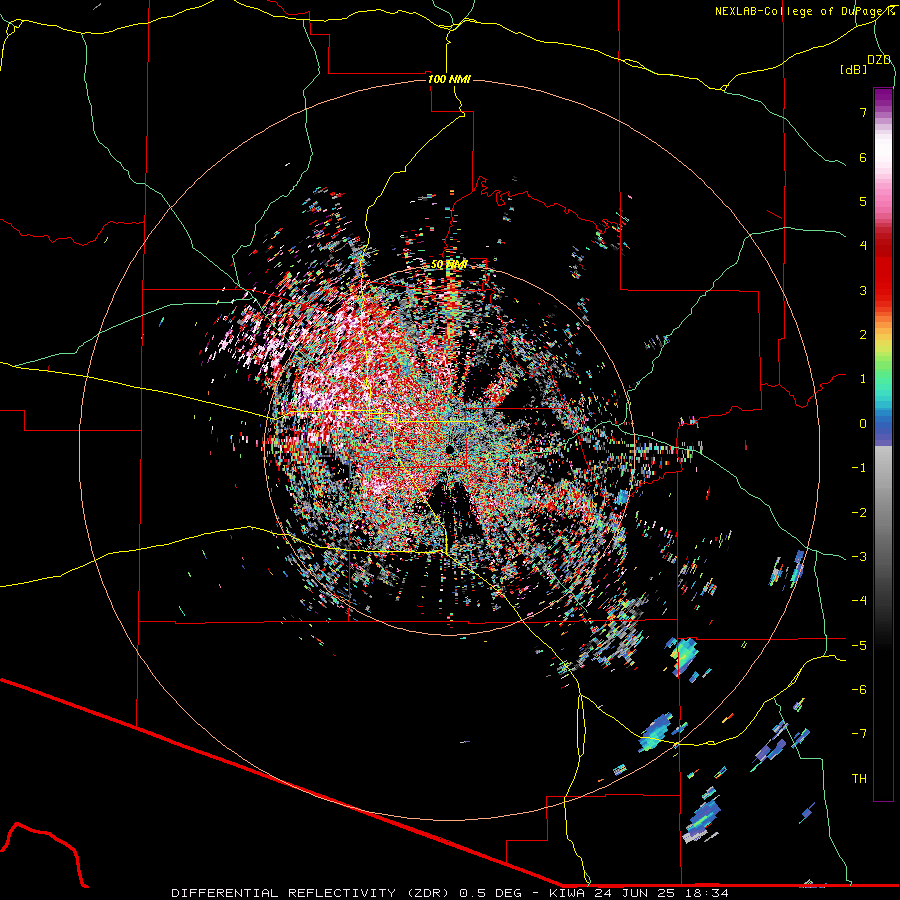Click the 1 value on the scale
900x900 pixels.
click(863, 379)
